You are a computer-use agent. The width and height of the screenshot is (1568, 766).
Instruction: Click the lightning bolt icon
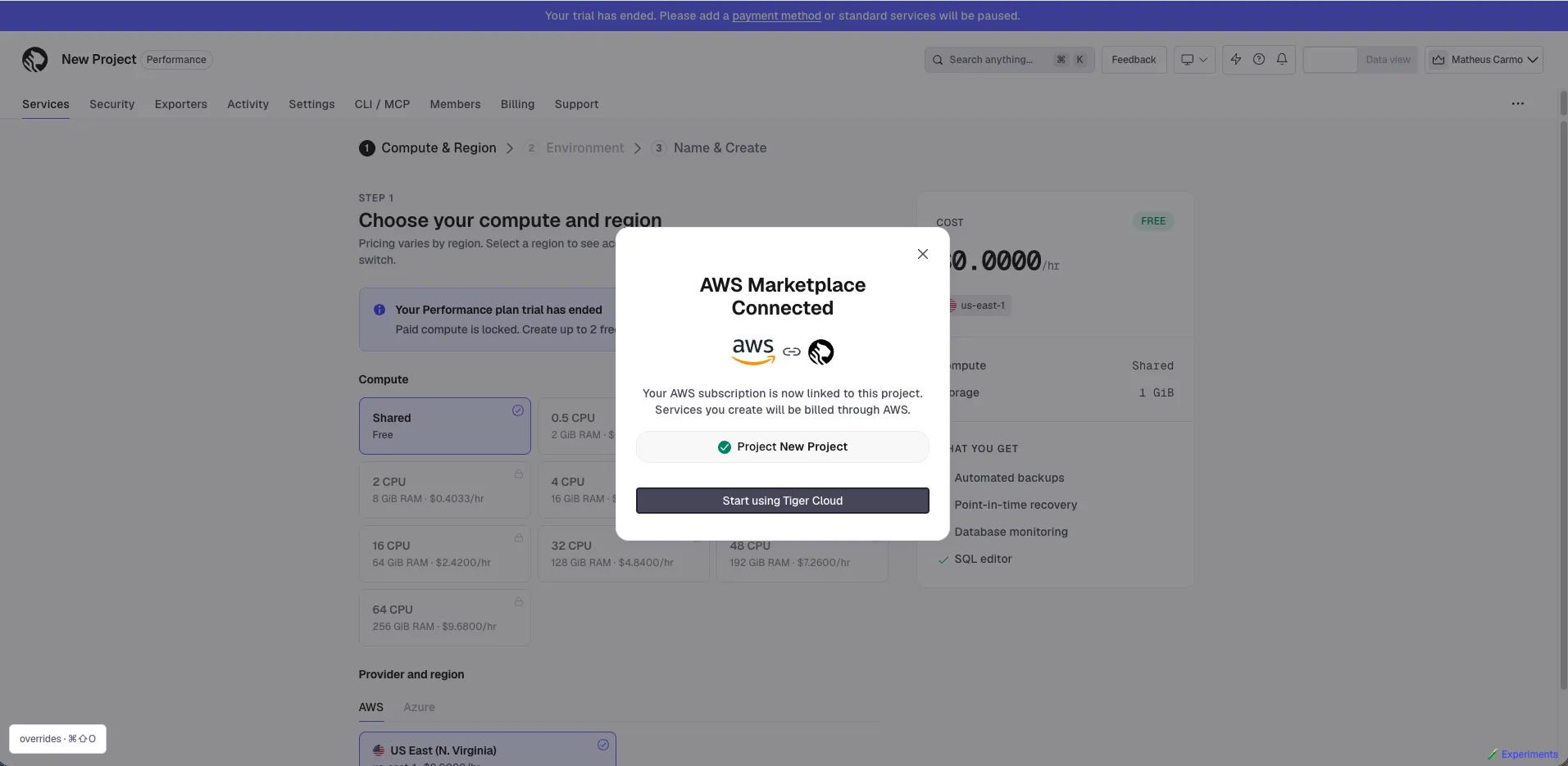pyautogui.click(x=1235, y=59)
